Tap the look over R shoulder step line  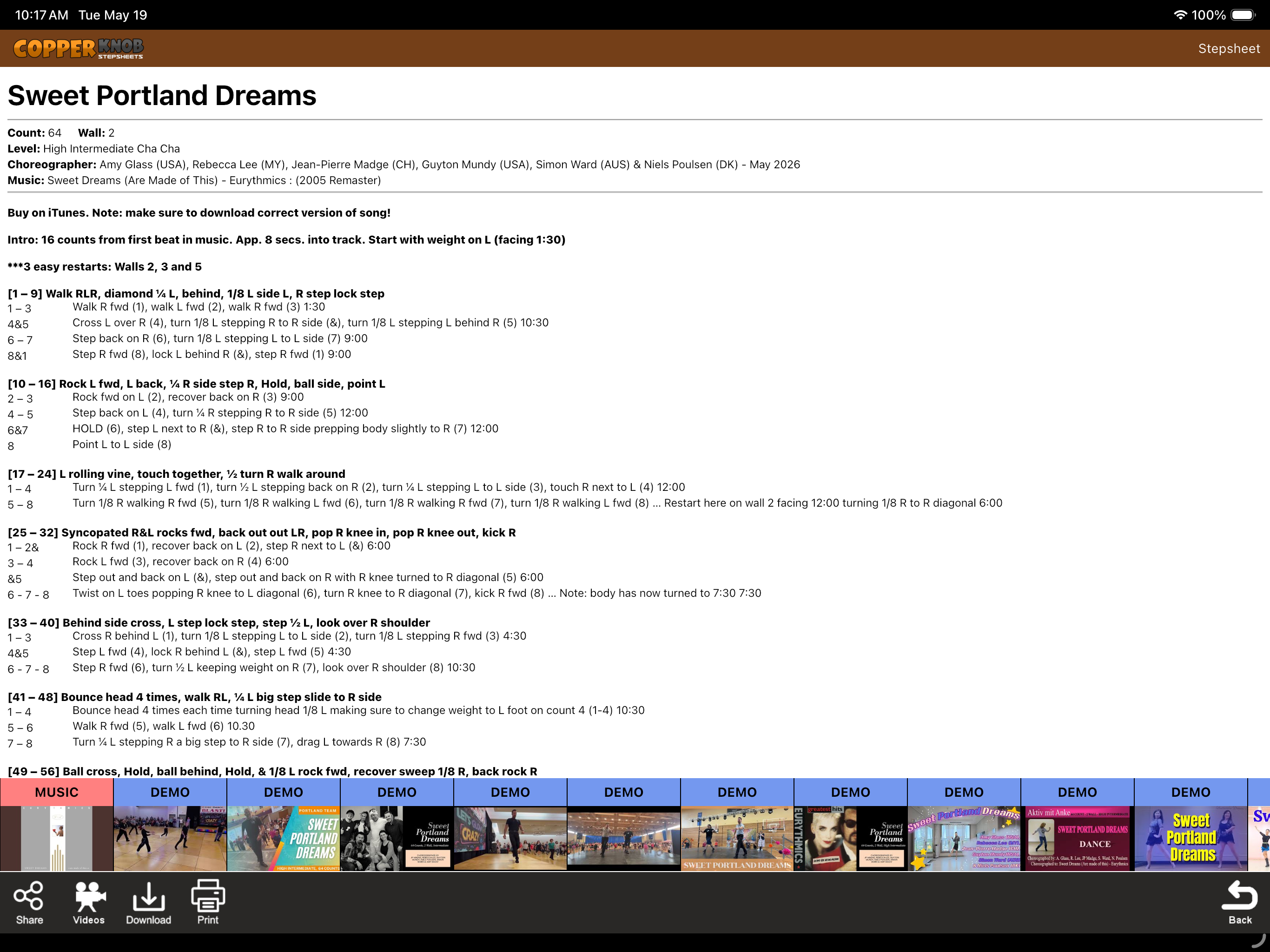(274, 667)
